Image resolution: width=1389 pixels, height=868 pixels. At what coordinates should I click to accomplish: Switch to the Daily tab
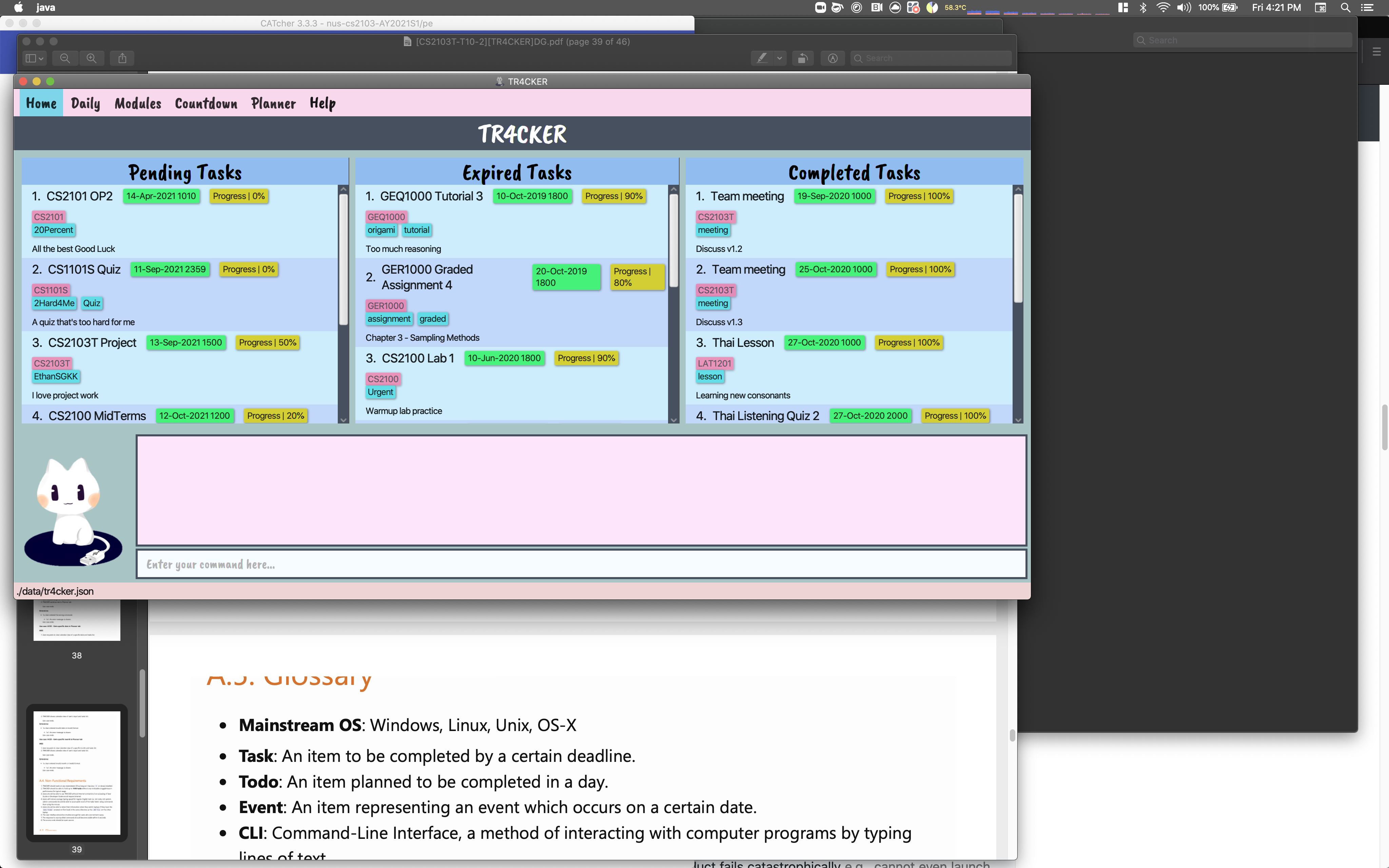[x=85, y=103]
